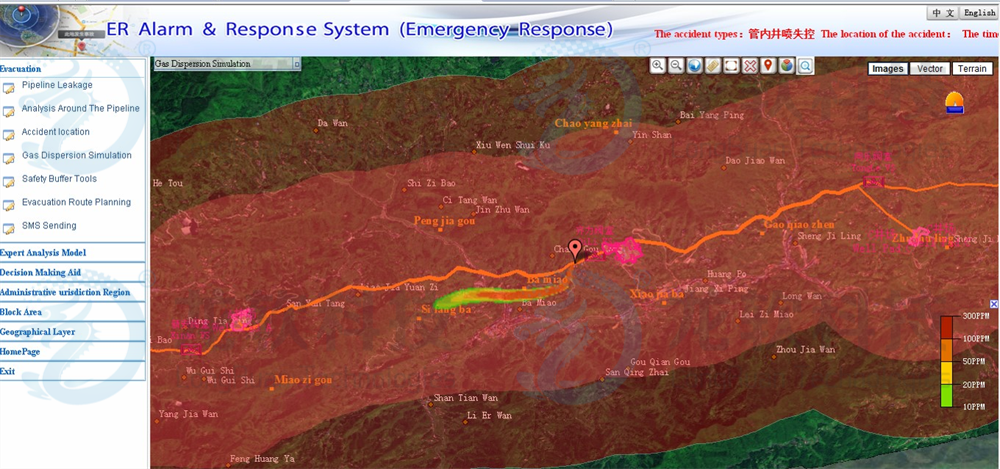Click the colored layers globe icon

tap(787, 66)
